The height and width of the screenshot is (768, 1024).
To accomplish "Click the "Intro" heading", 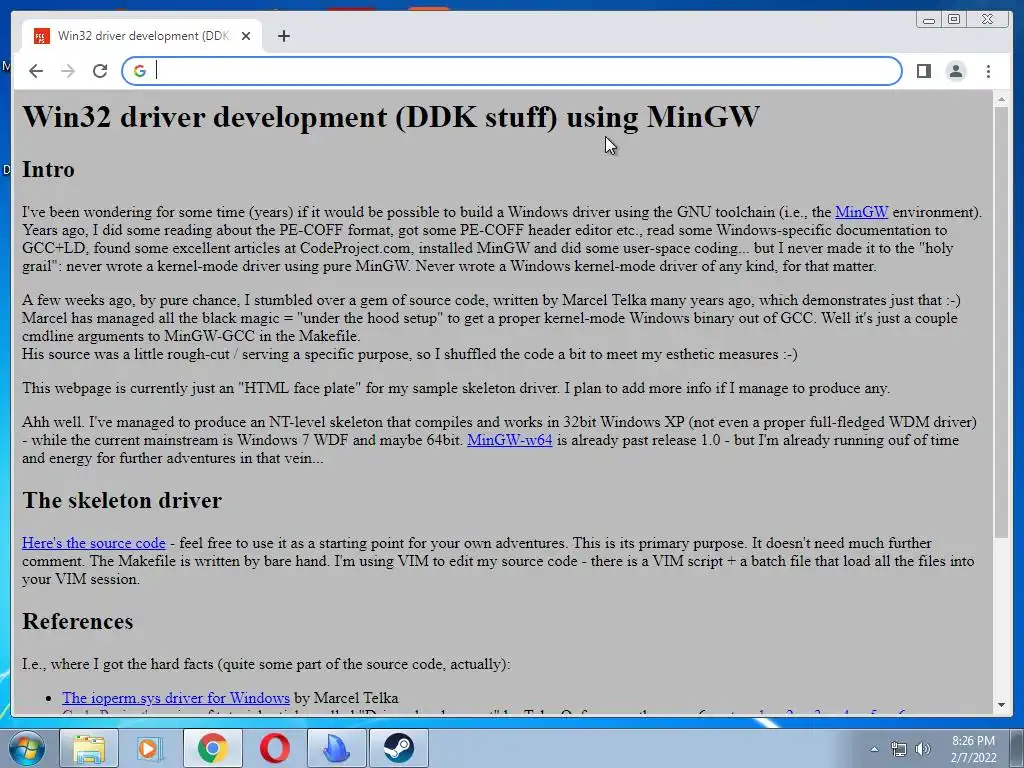I will (x=48, y=170).
